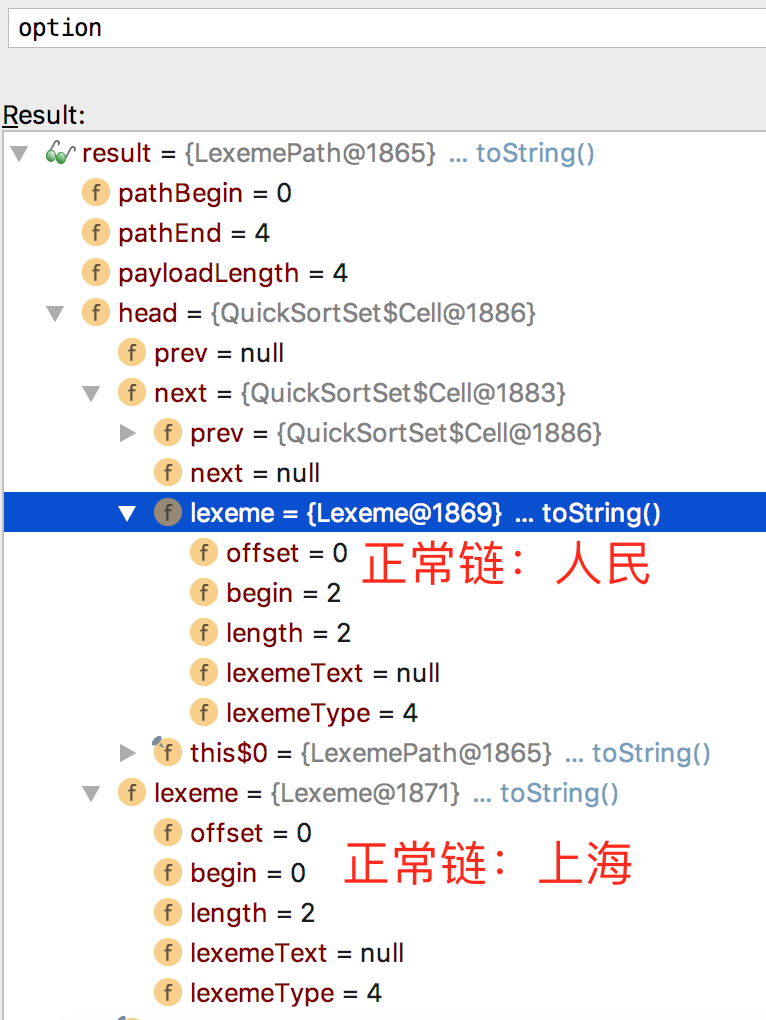
Task: Select the pathEnd = 4 row text
Action: tap(194, 233)
